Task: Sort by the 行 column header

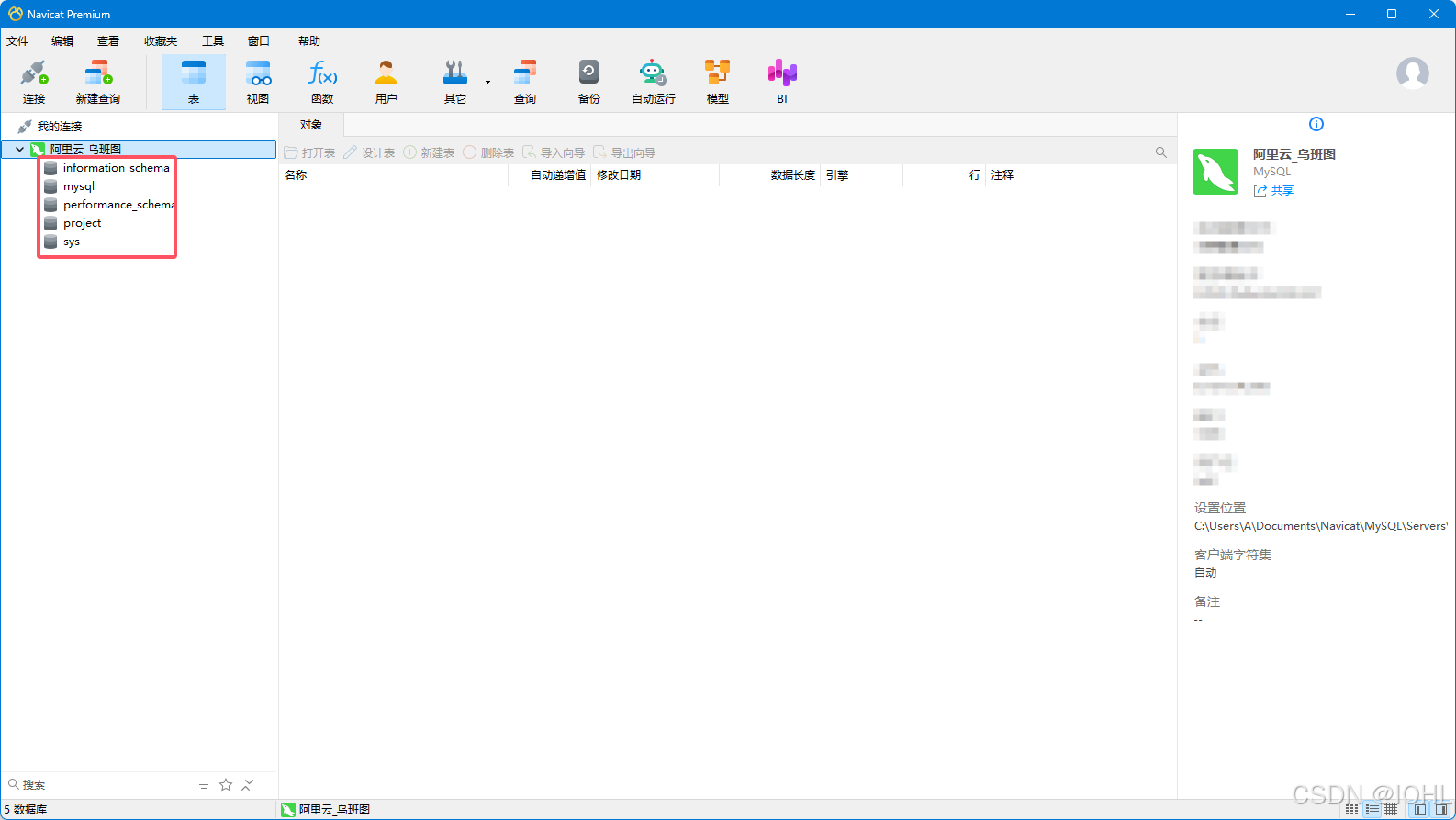Action: tap(944, 174)
